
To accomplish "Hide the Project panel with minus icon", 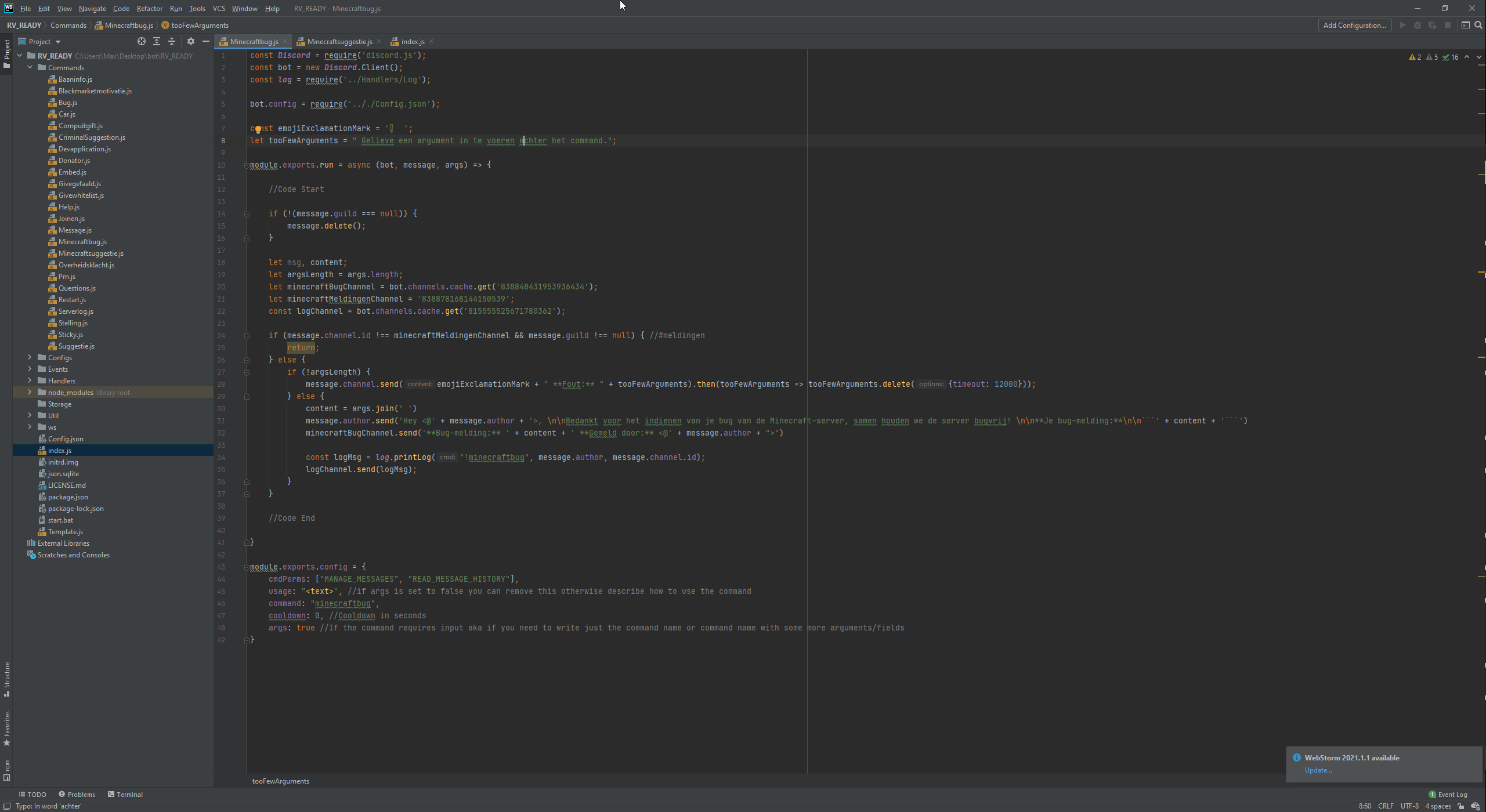I will coord(205,41).
